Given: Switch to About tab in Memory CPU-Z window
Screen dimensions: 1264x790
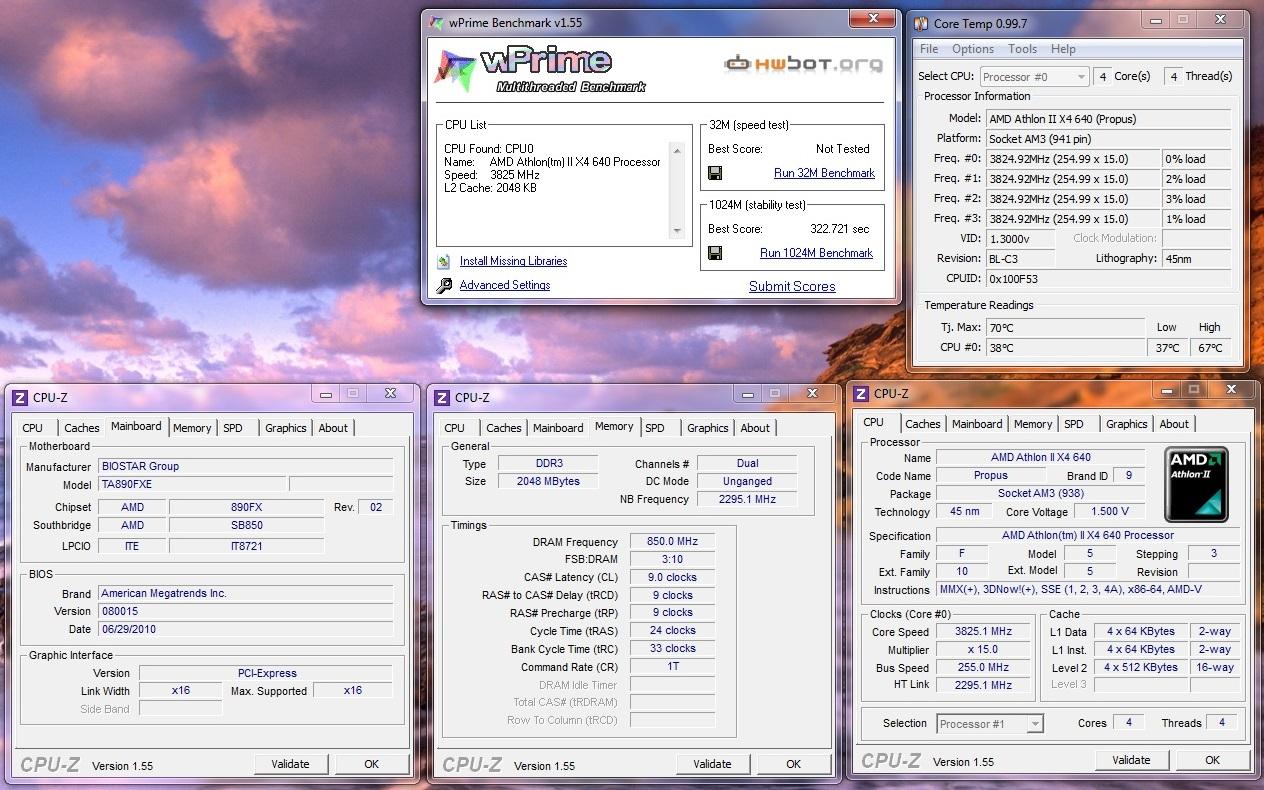Looking at the screenshot, I should (x=755, y=428).
